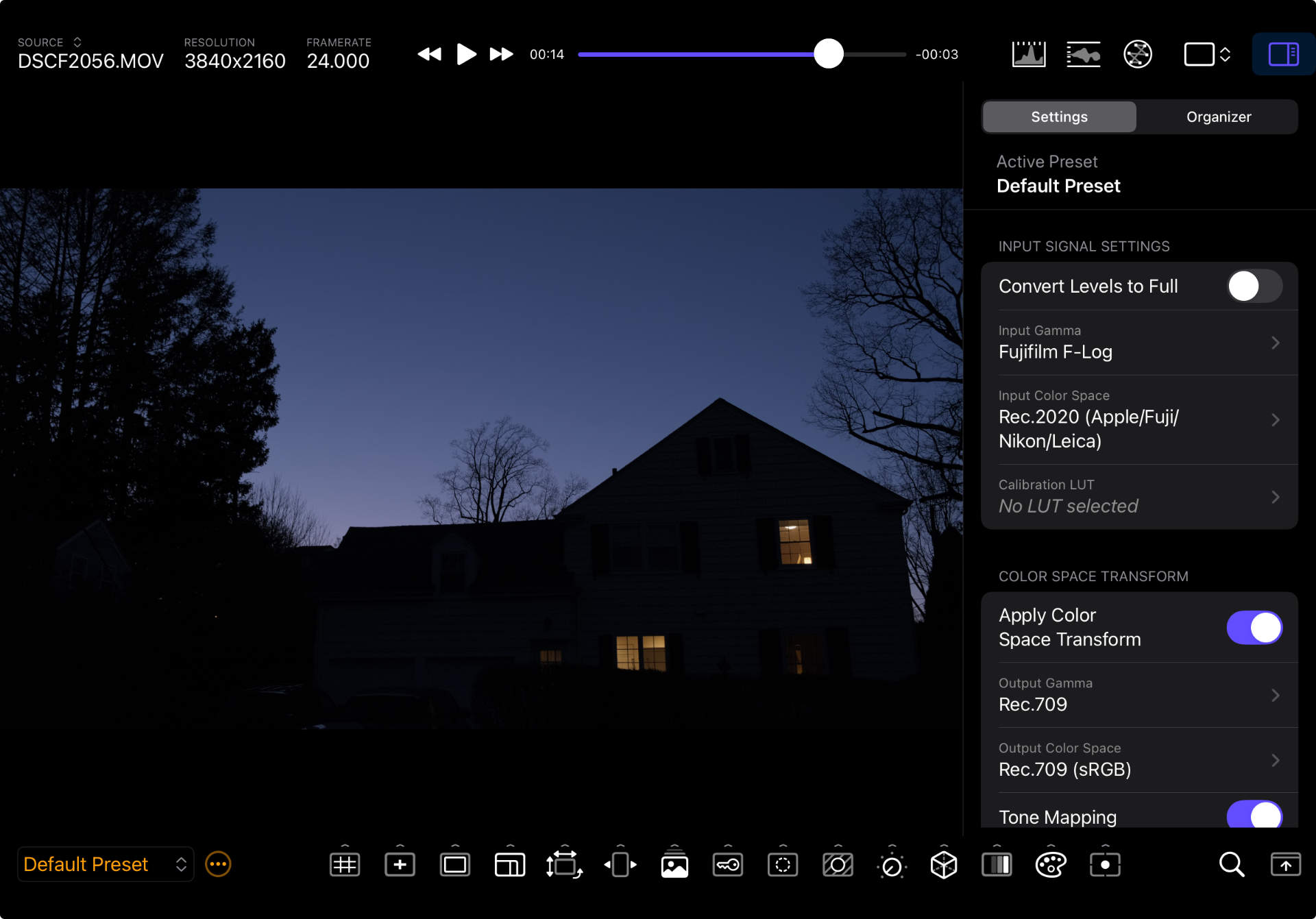The width and height of the screenshot is (1316, 919).
Task: Open Default Preset dropdown at bottom left
Action: pyautogui.click(x=105, y=865)
